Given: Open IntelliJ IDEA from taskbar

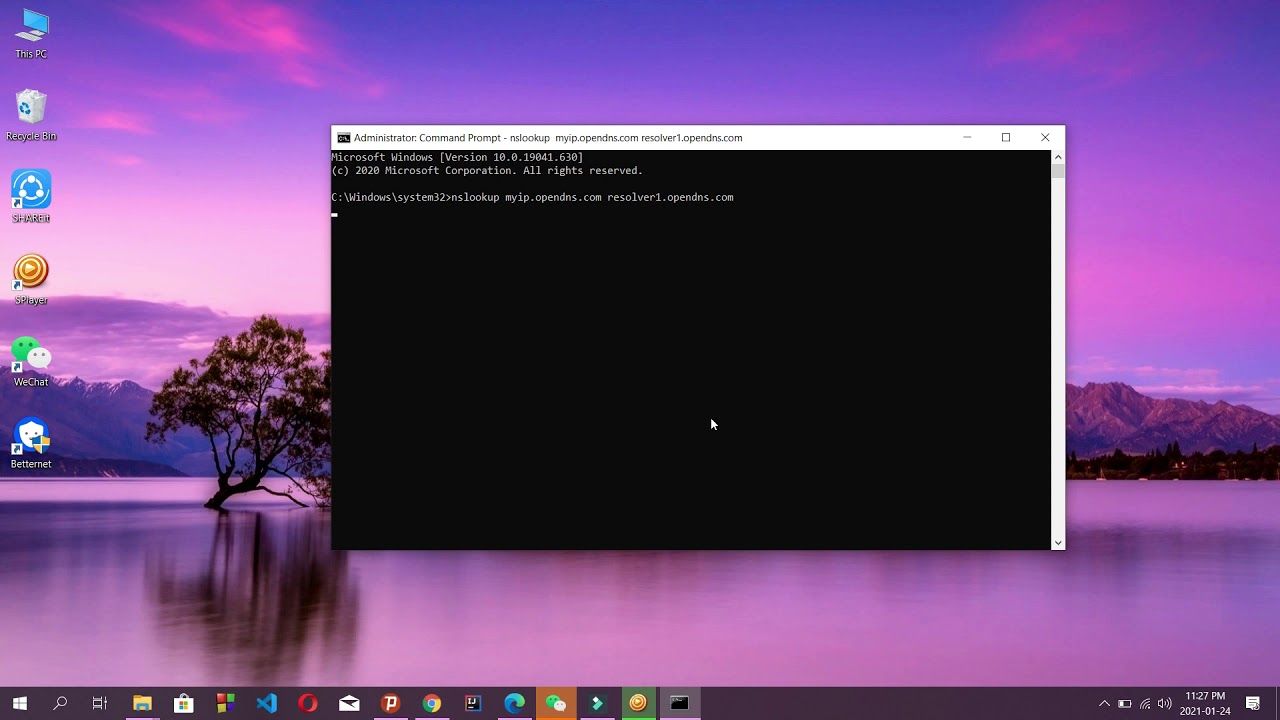Looking at the screenshot, I should pos(473,704).
